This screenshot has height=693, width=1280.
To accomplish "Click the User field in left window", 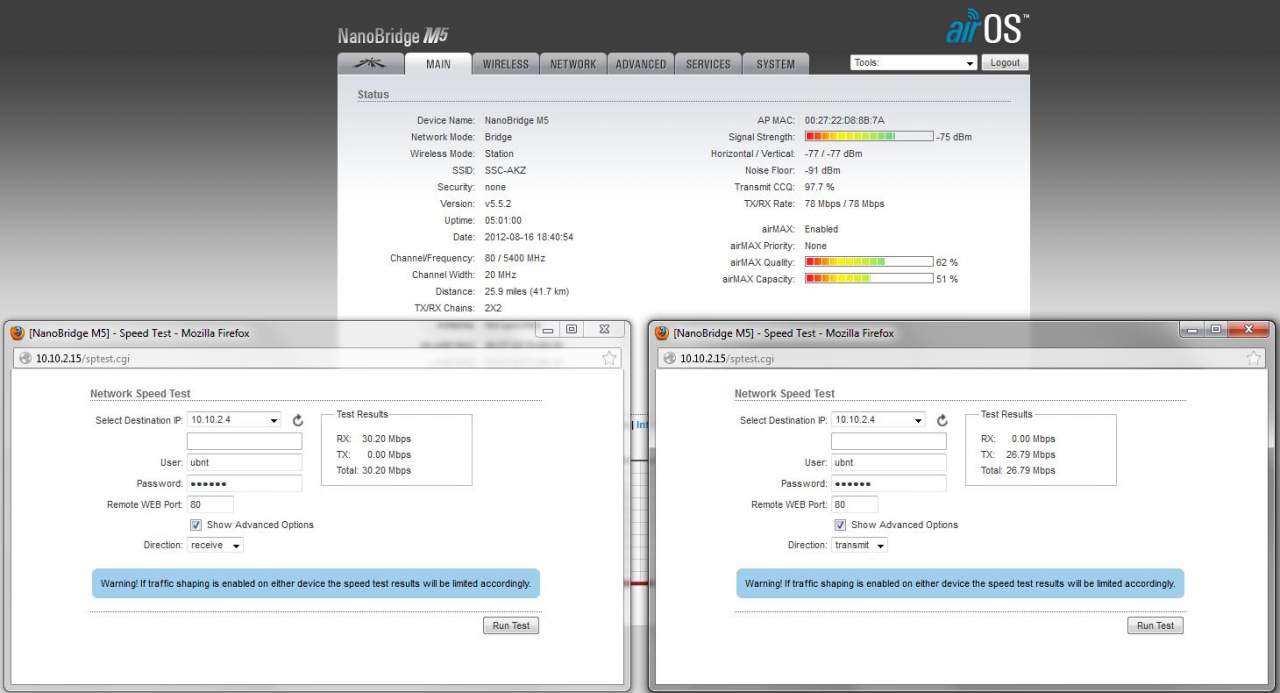I will click(244, 462).
